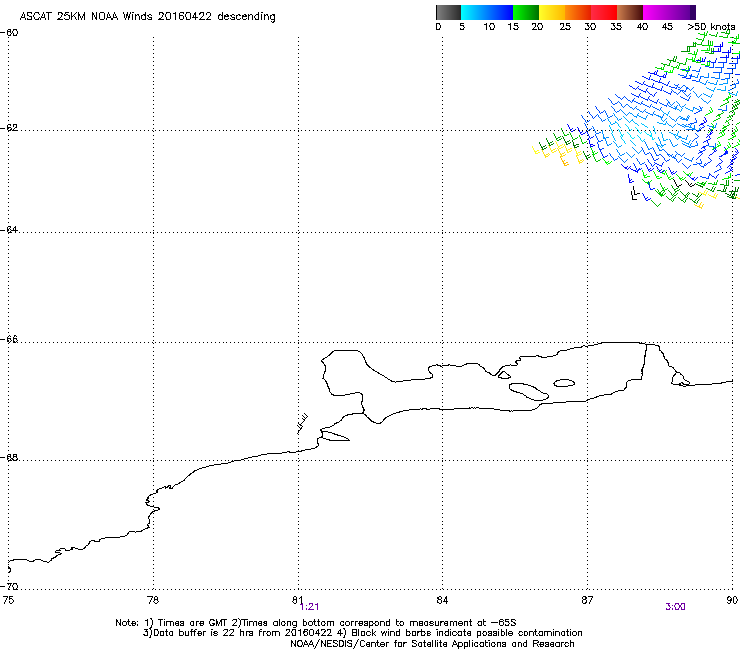Click the green 15–20 knots legend segment
Viewport: 740px width, 650px height.
point(526,12)
